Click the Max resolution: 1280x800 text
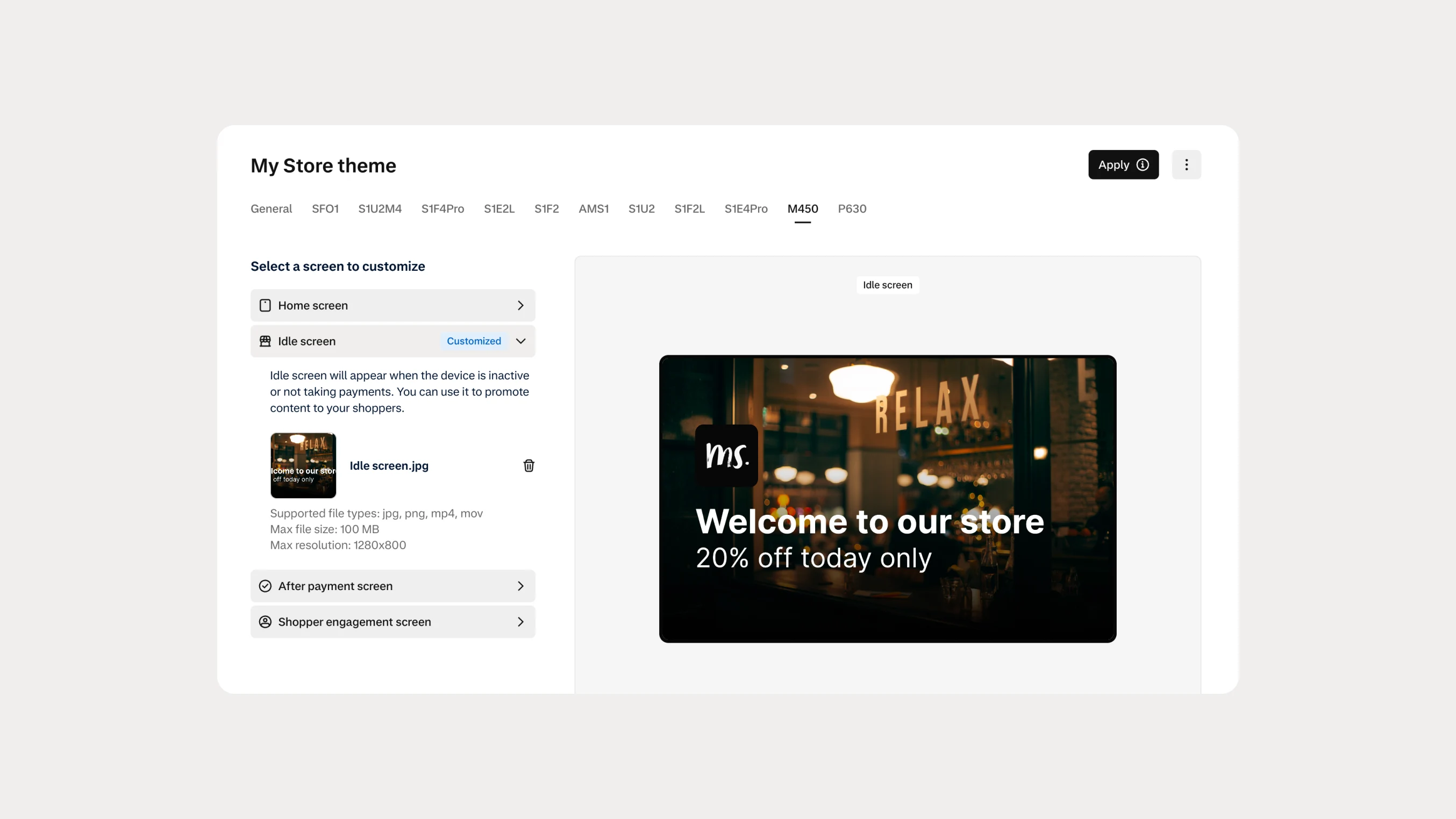Image resolution: width=1456 pixels, height=819 pixels. click(338, 545)
